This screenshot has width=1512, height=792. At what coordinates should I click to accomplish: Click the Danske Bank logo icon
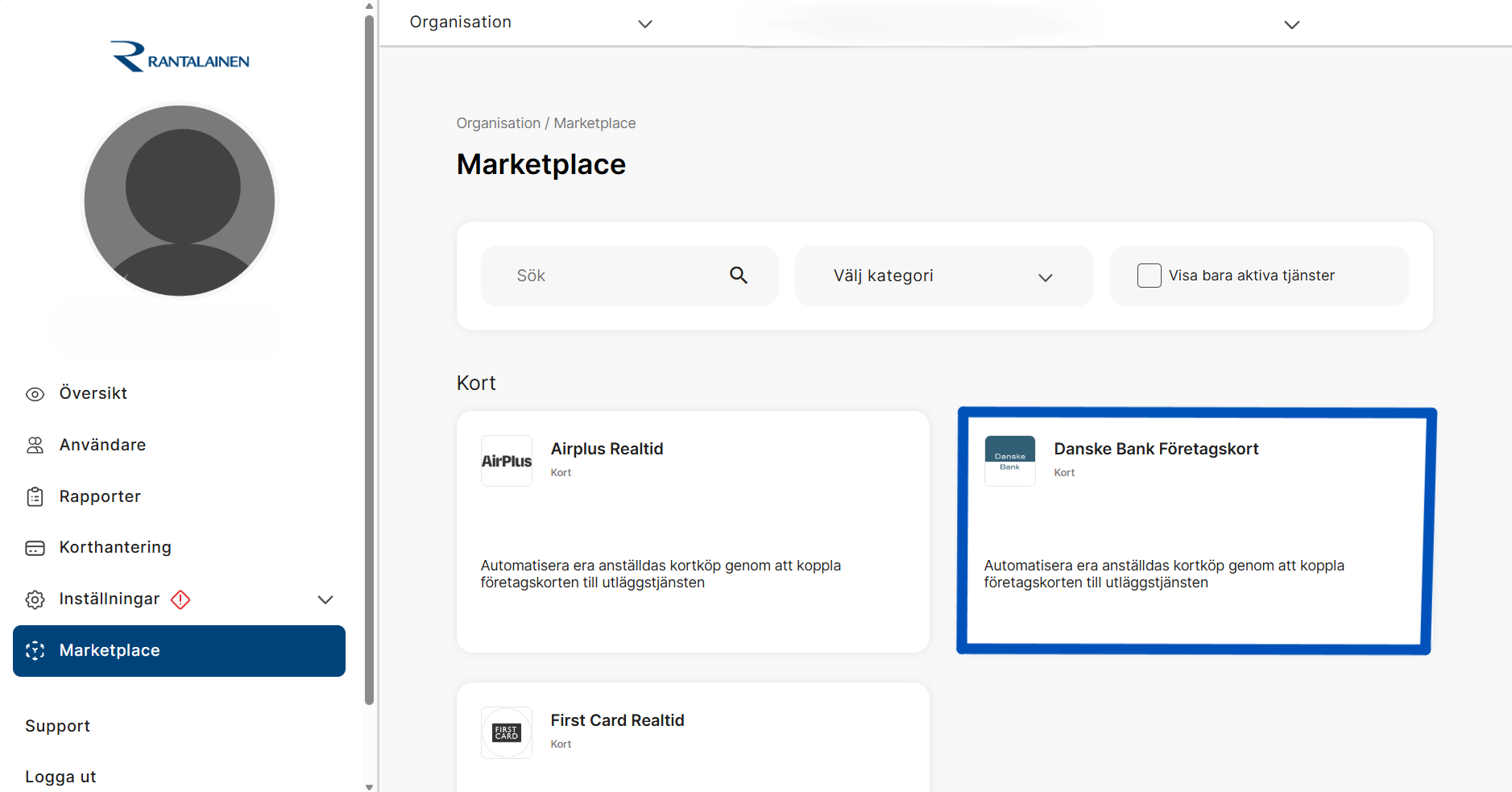tap(1010, 461)
